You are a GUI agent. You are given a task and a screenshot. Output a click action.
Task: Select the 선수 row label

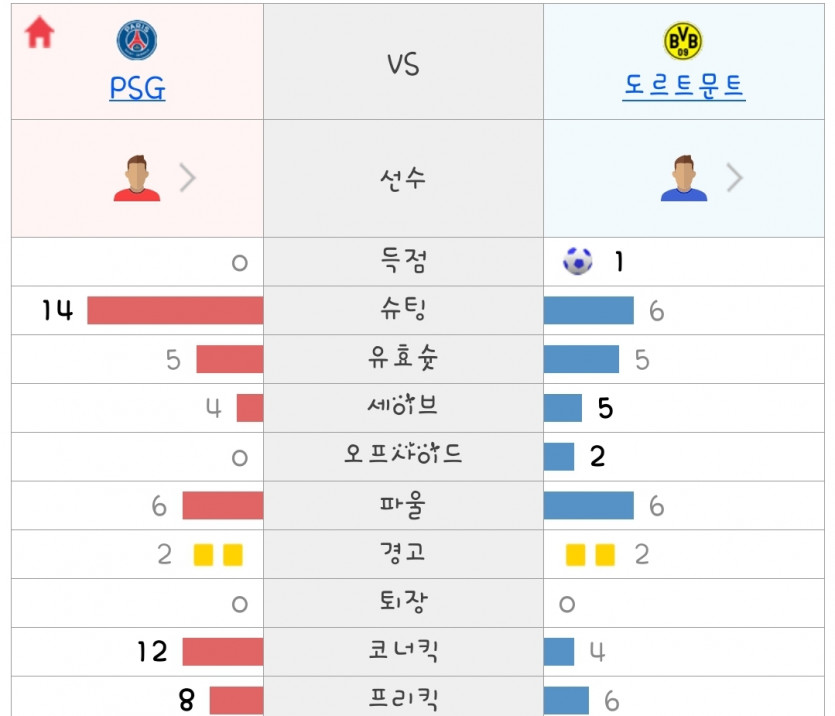coord(403,179)
